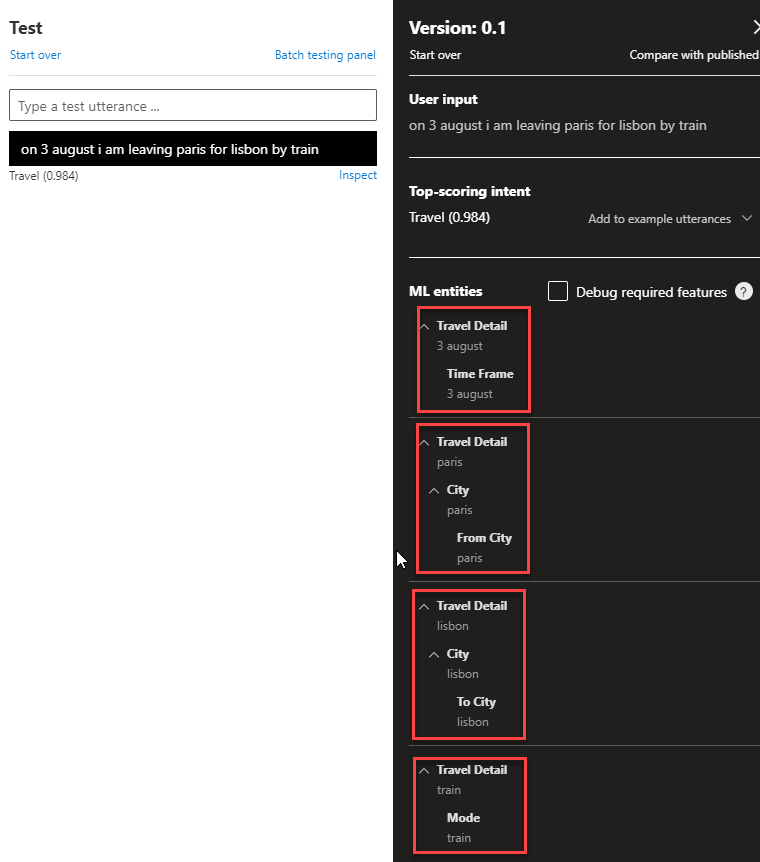Open the Add to example utterances dropdown

click(x=670, y=219)
